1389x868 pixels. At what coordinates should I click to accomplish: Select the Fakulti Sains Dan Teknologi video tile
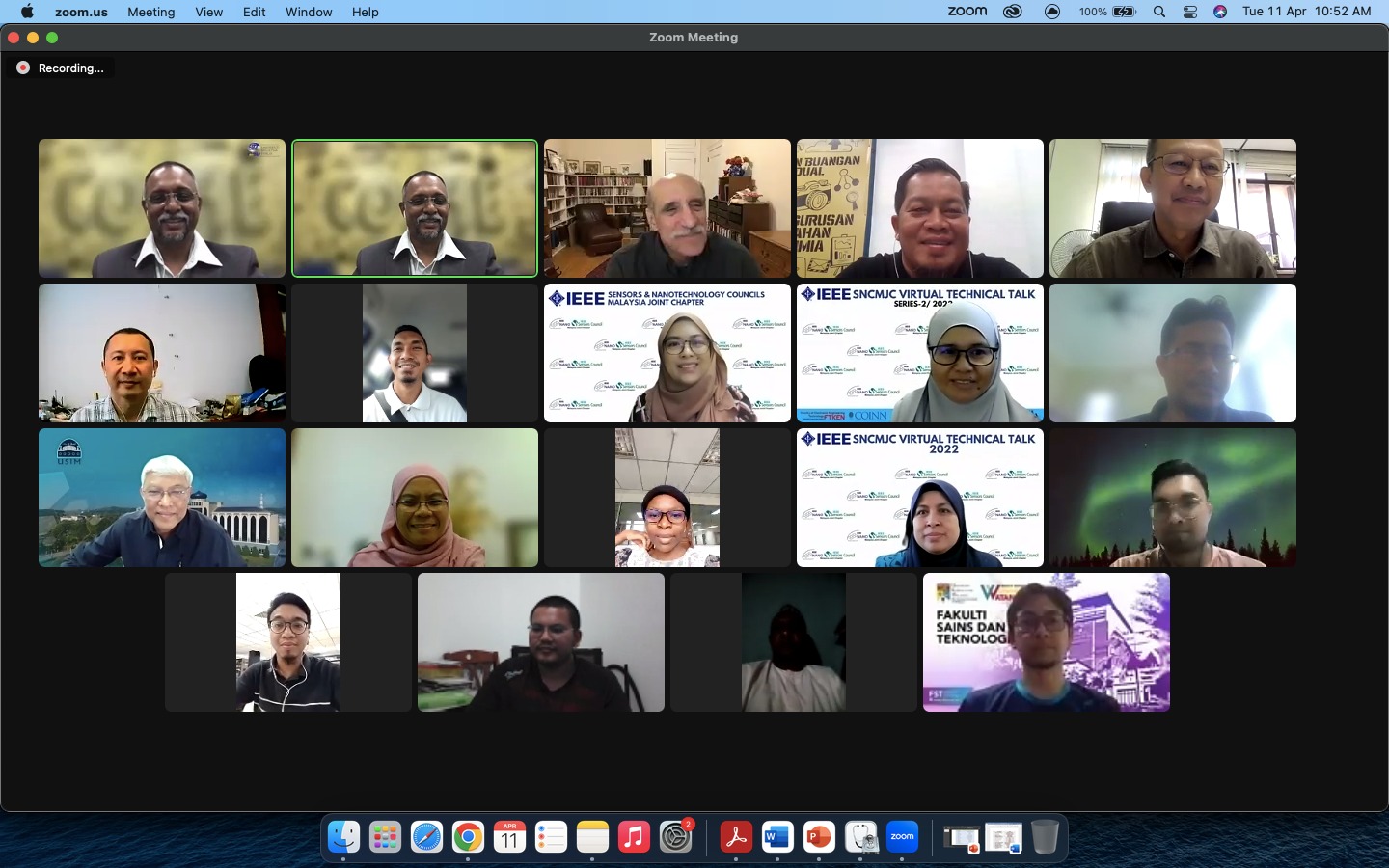pos(1046,642)
